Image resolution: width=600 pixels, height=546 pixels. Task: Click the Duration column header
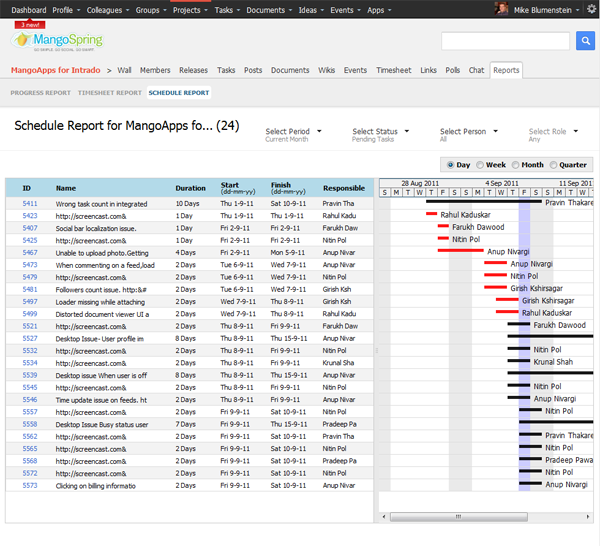pyautogui.click(x=190, y=188)
